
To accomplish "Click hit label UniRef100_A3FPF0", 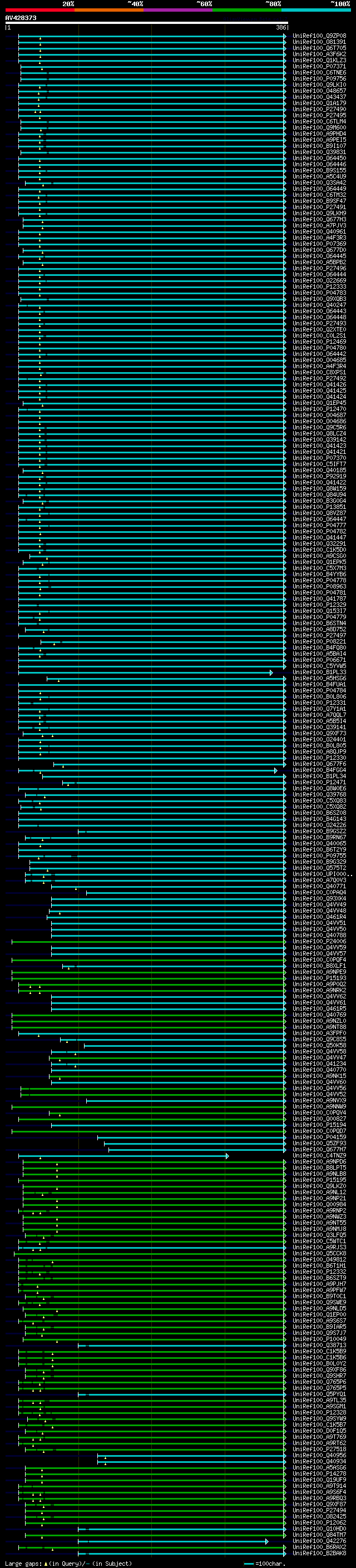I will [319, 1033].
